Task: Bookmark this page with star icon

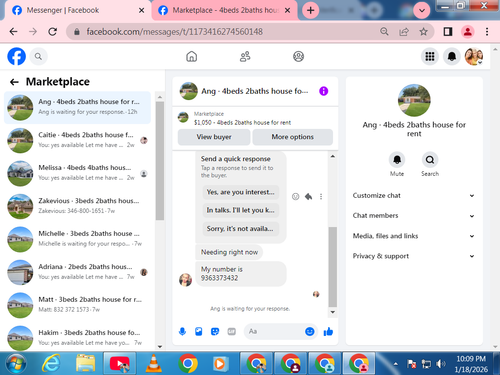Action: [x=423, y=32]
